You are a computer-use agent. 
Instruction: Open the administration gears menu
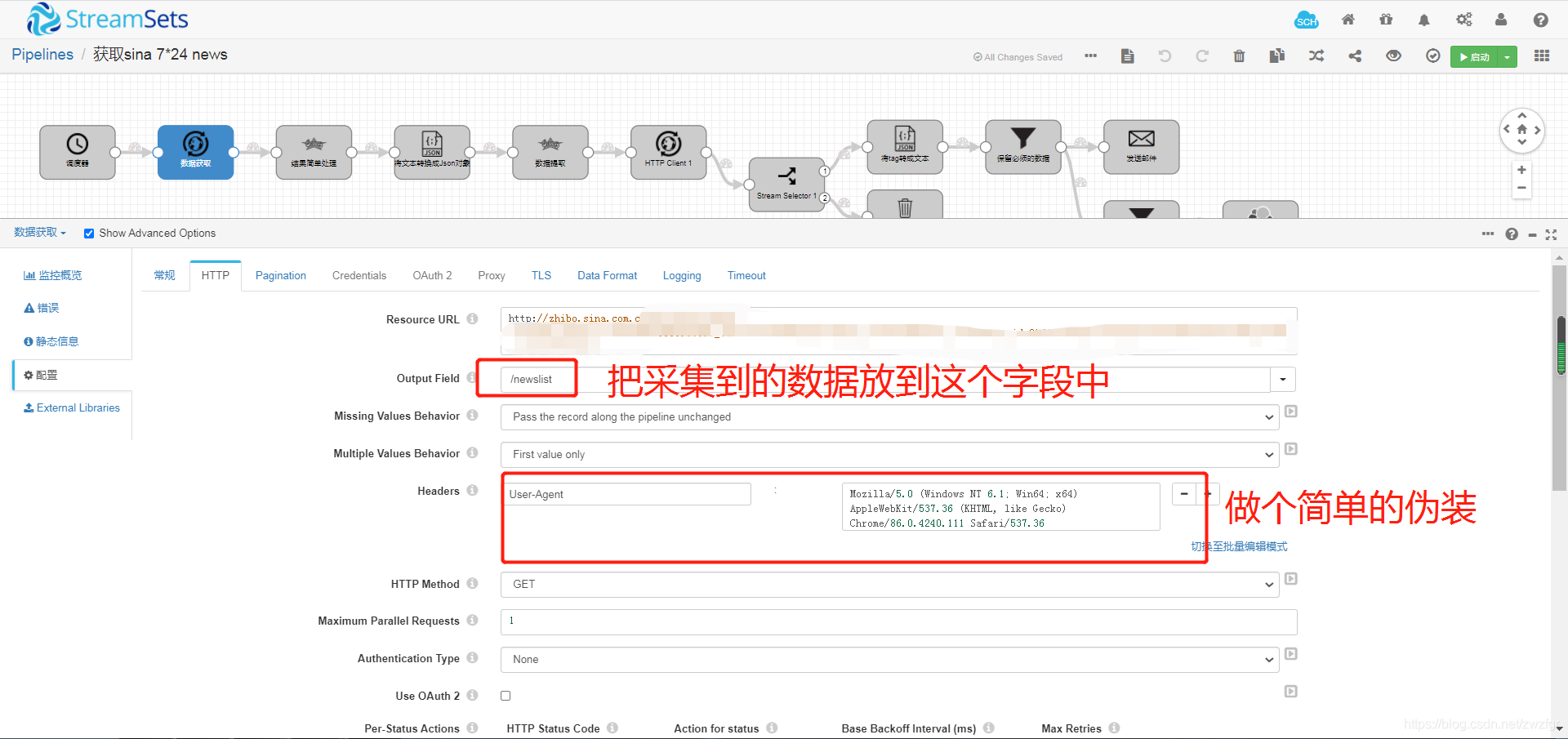[1464, 20]
